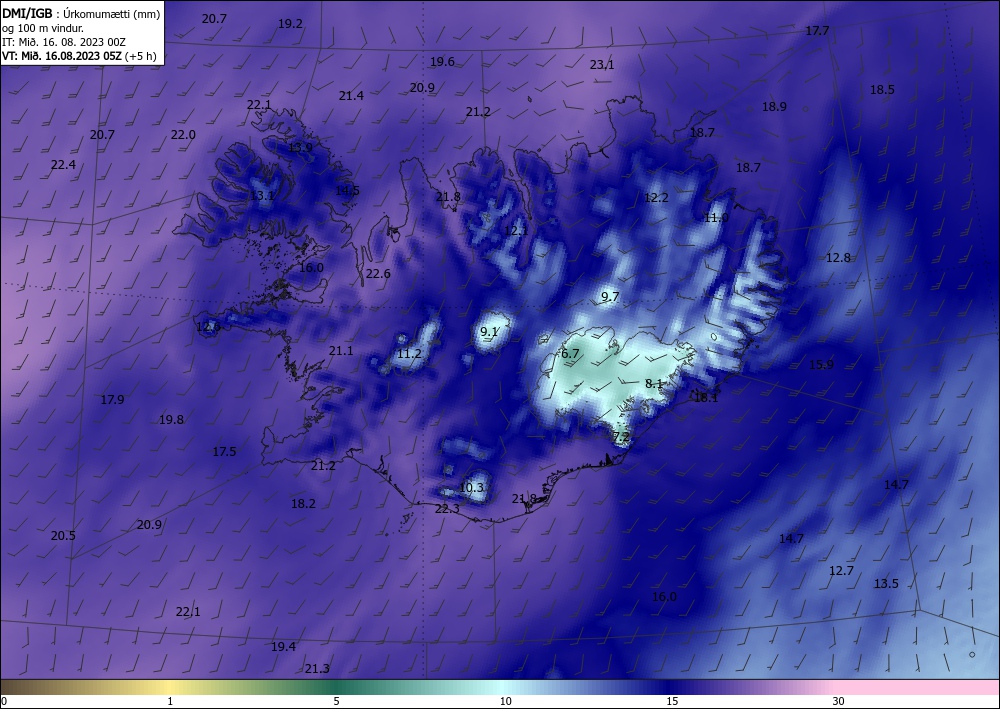Click the map value 7.2
The width and height of the screenshot is (1000, 709).
click(x=621, y=437)
